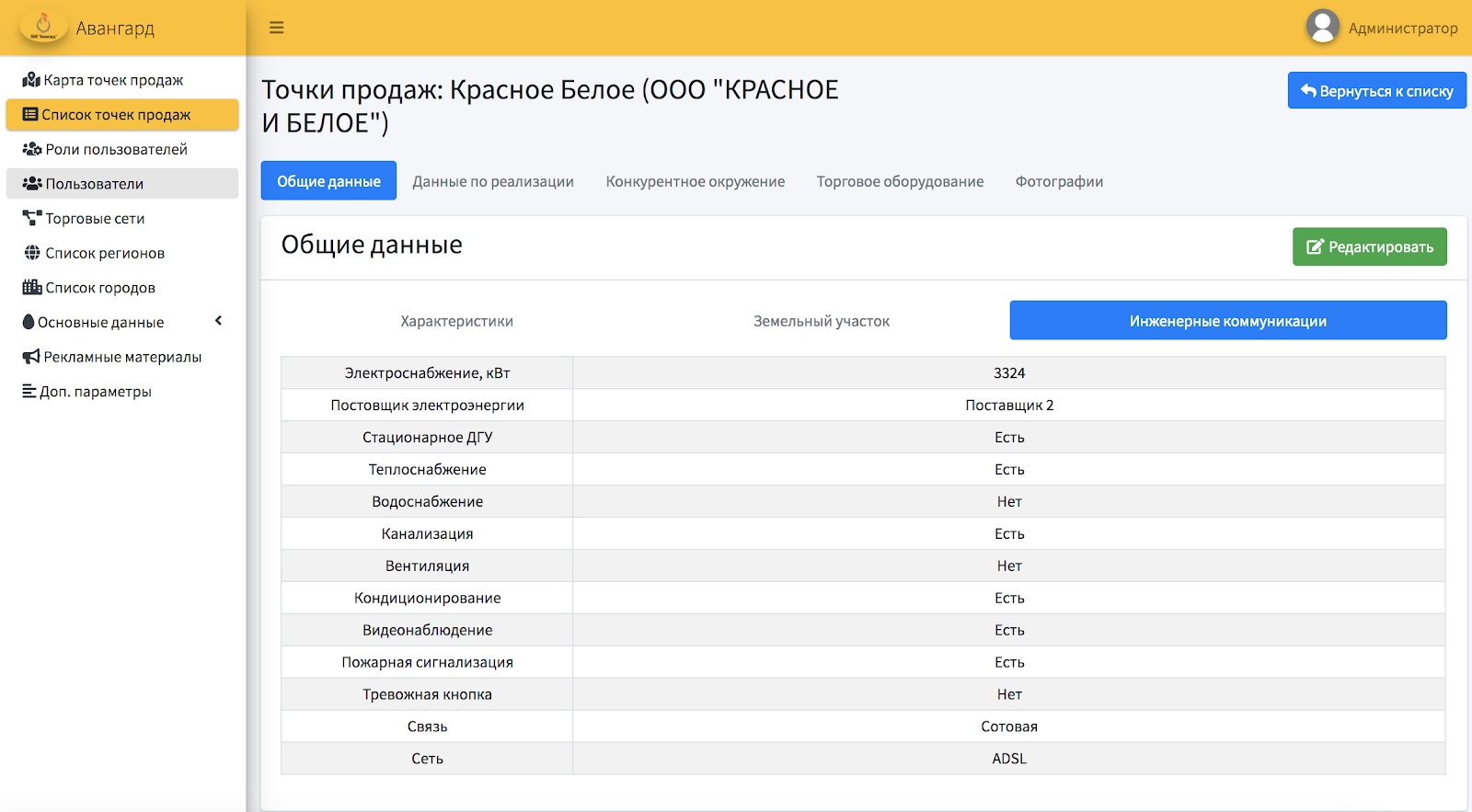The width and height of the screenshot is (1472, 812).
Task: Switch to Данные по реализации tab
Action: coord(493,181)
